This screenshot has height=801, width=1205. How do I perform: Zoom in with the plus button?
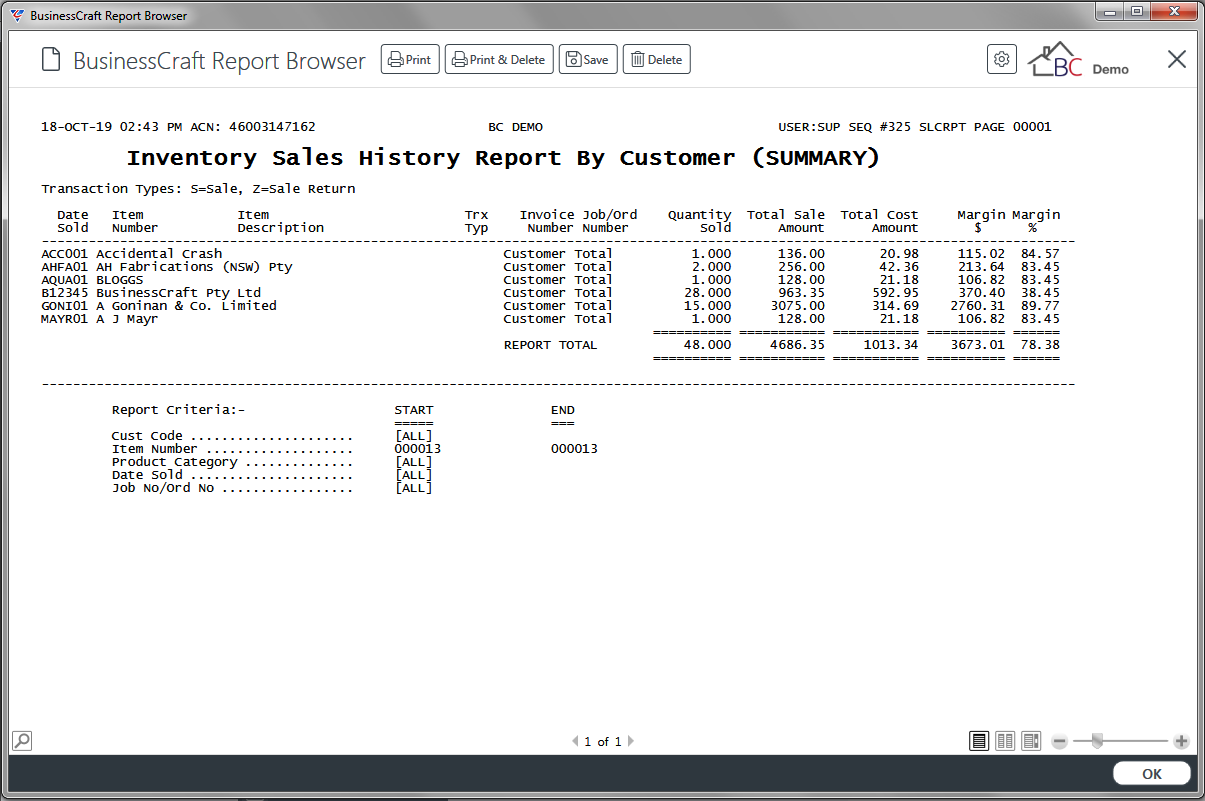[x=1181, y=742]
